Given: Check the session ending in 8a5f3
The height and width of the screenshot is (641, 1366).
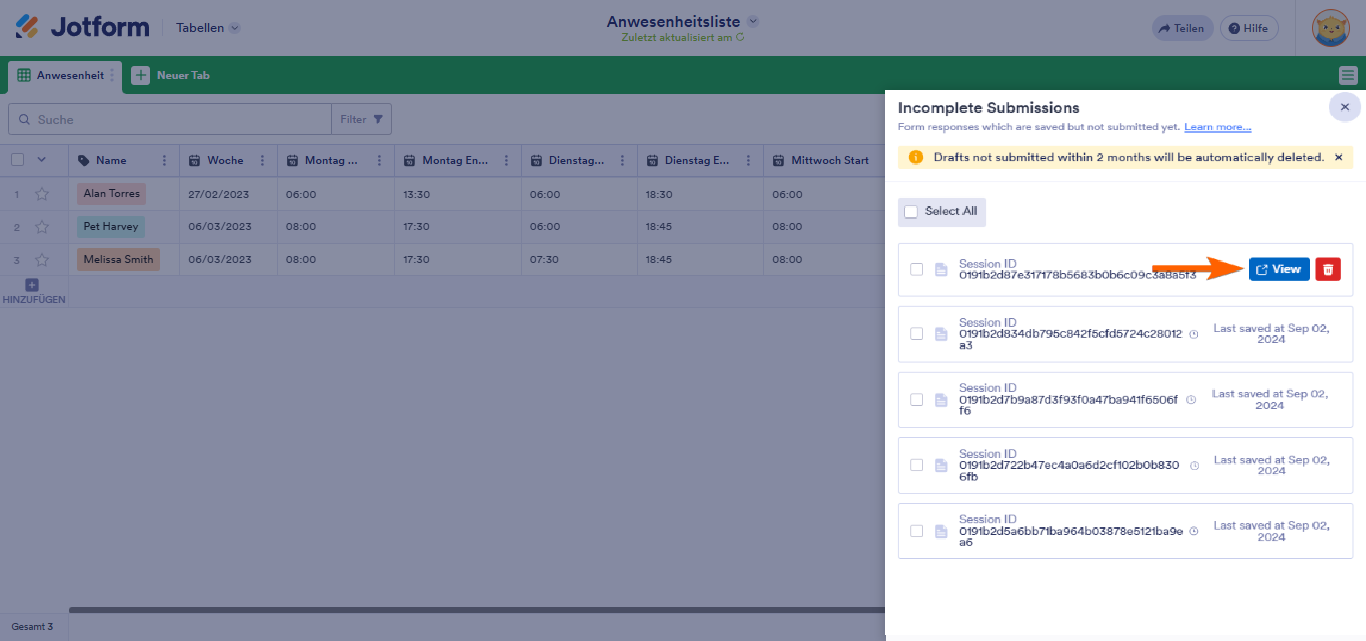Looking at the screenshot, I should pyautogui.click(x=917, y=269).
